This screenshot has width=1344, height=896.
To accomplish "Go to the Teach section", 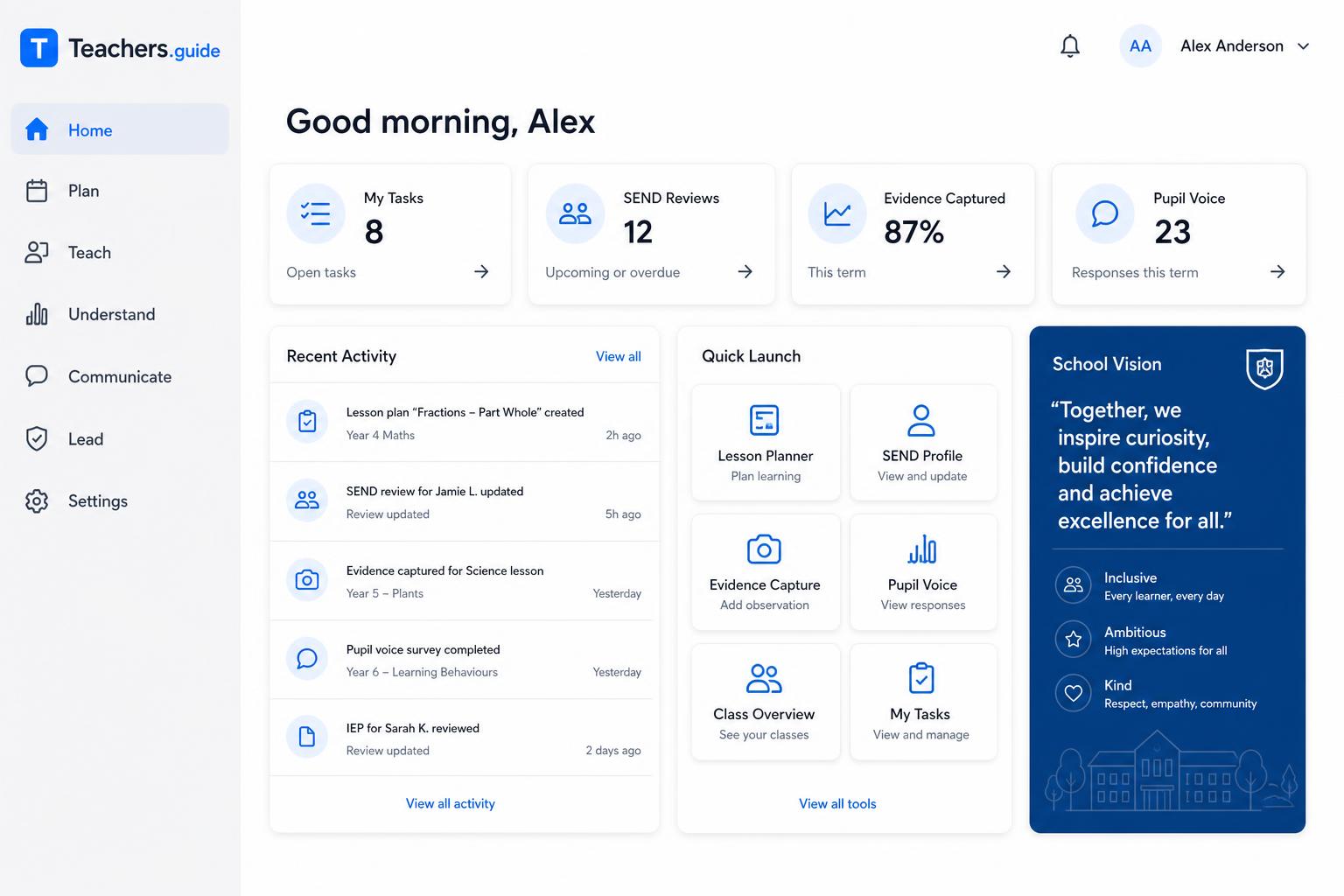I will (x=120, y=253).
